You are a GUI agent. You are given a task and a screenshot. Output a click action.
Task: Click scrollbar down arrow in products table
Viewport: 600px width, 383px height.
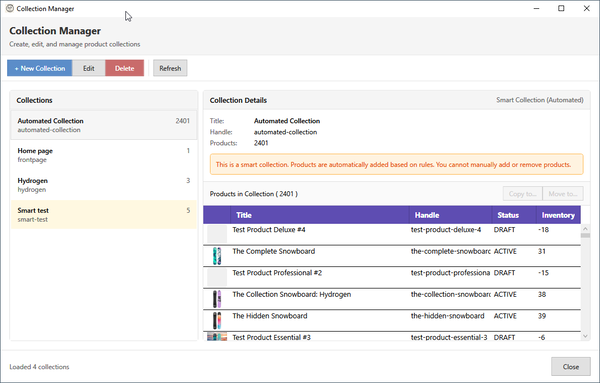[x=585, y=336]
